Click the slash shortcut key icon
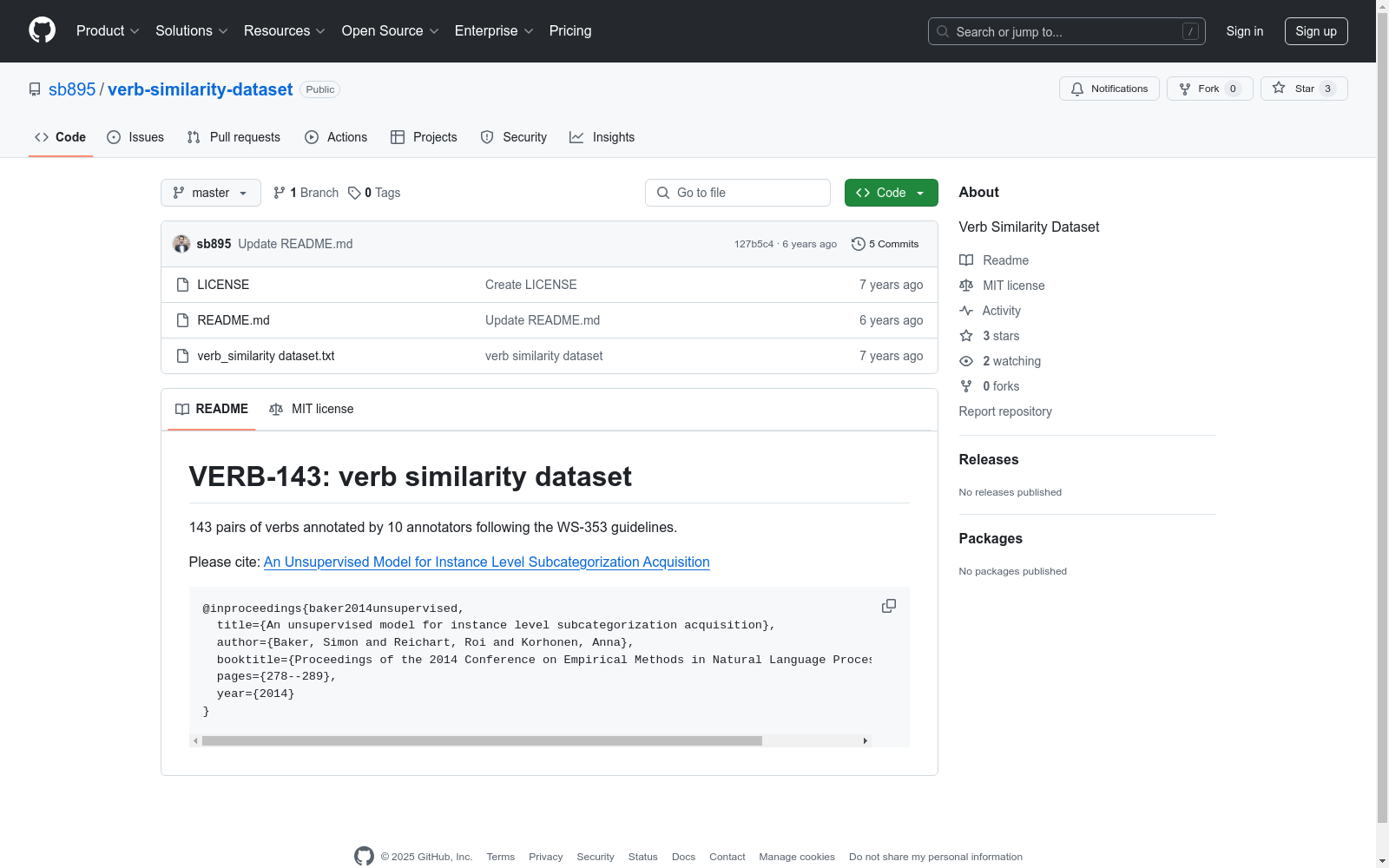Screen dimensions: 1389x868 pos(1190,31)
